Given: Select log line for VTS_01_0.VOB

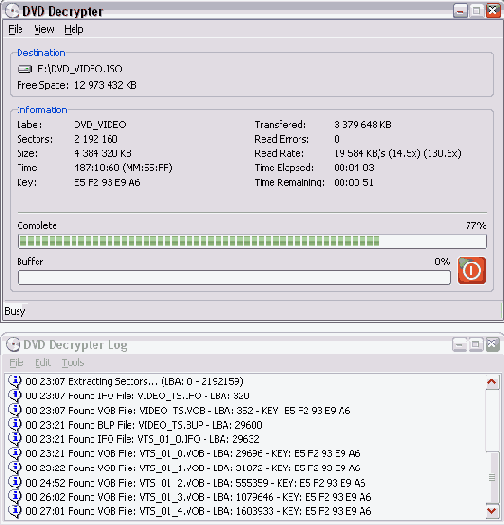Looking at the screenshot, I should pos(193,453).
